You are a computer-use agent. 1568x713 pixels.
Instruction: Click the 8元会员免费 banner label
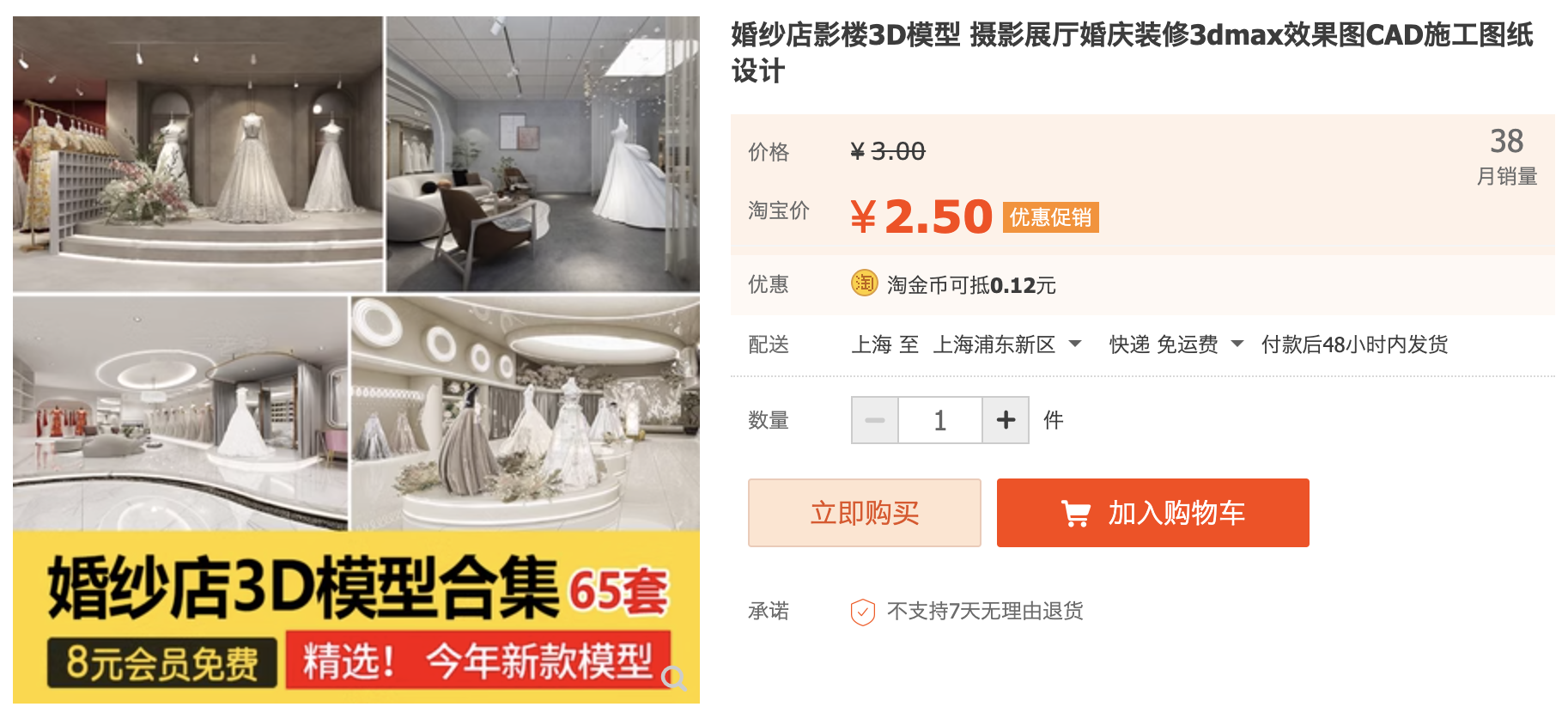click(x=162, y=662)
